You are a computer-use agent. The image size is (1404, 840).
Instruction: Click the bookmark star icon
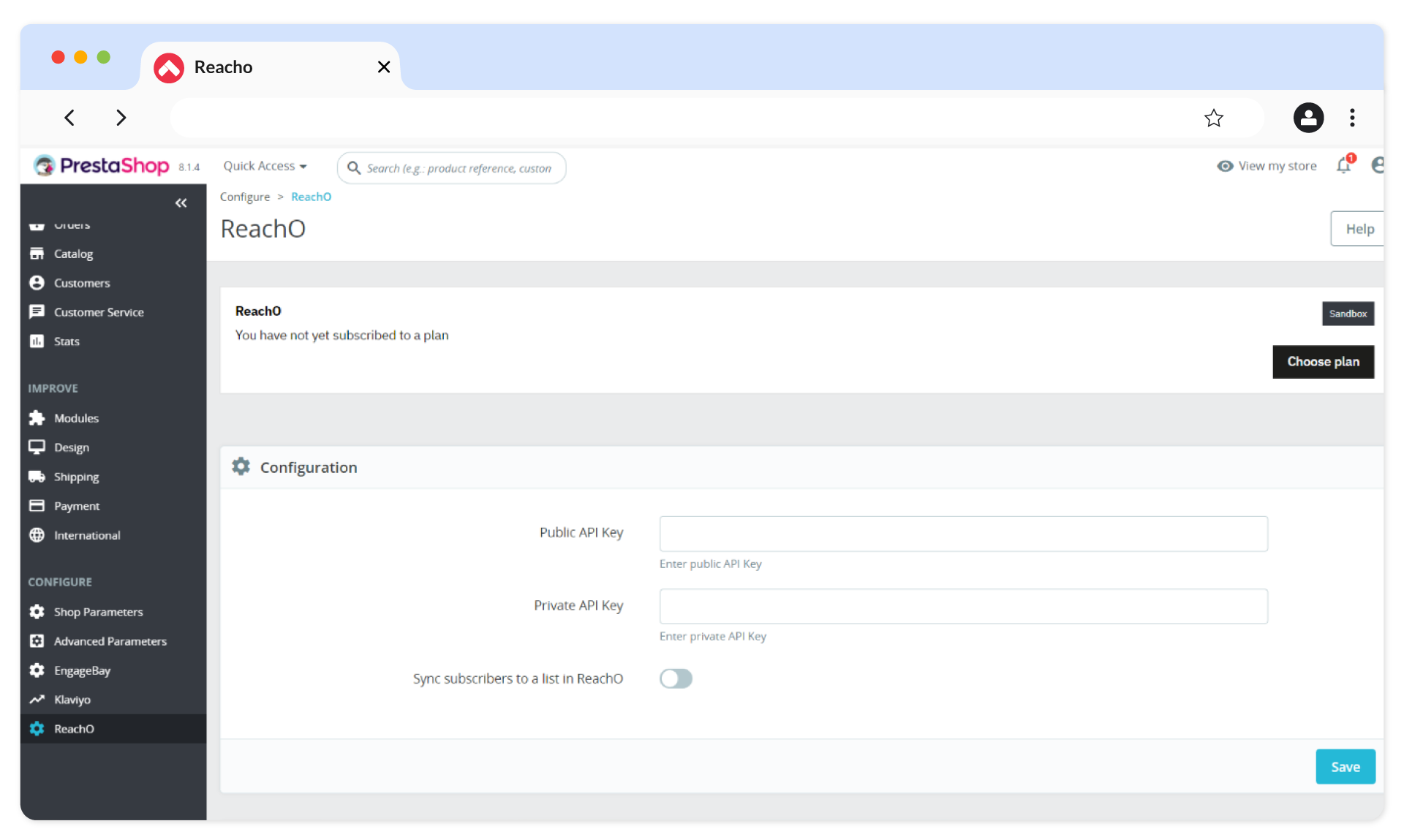1213,118
